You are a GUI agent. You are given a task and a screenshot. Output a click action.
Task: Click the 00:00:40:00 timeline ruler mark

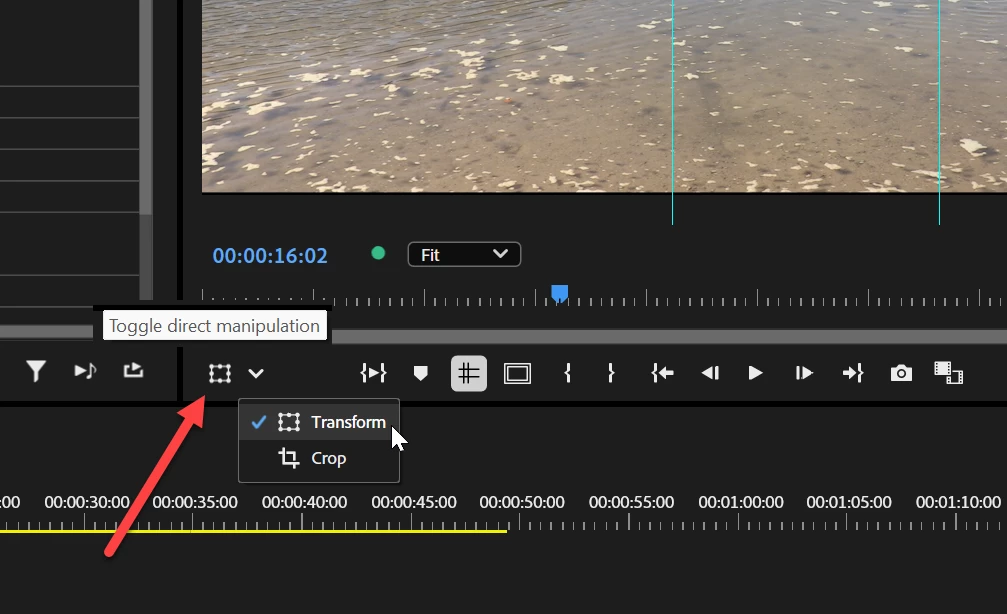click(x=304, y=502)
